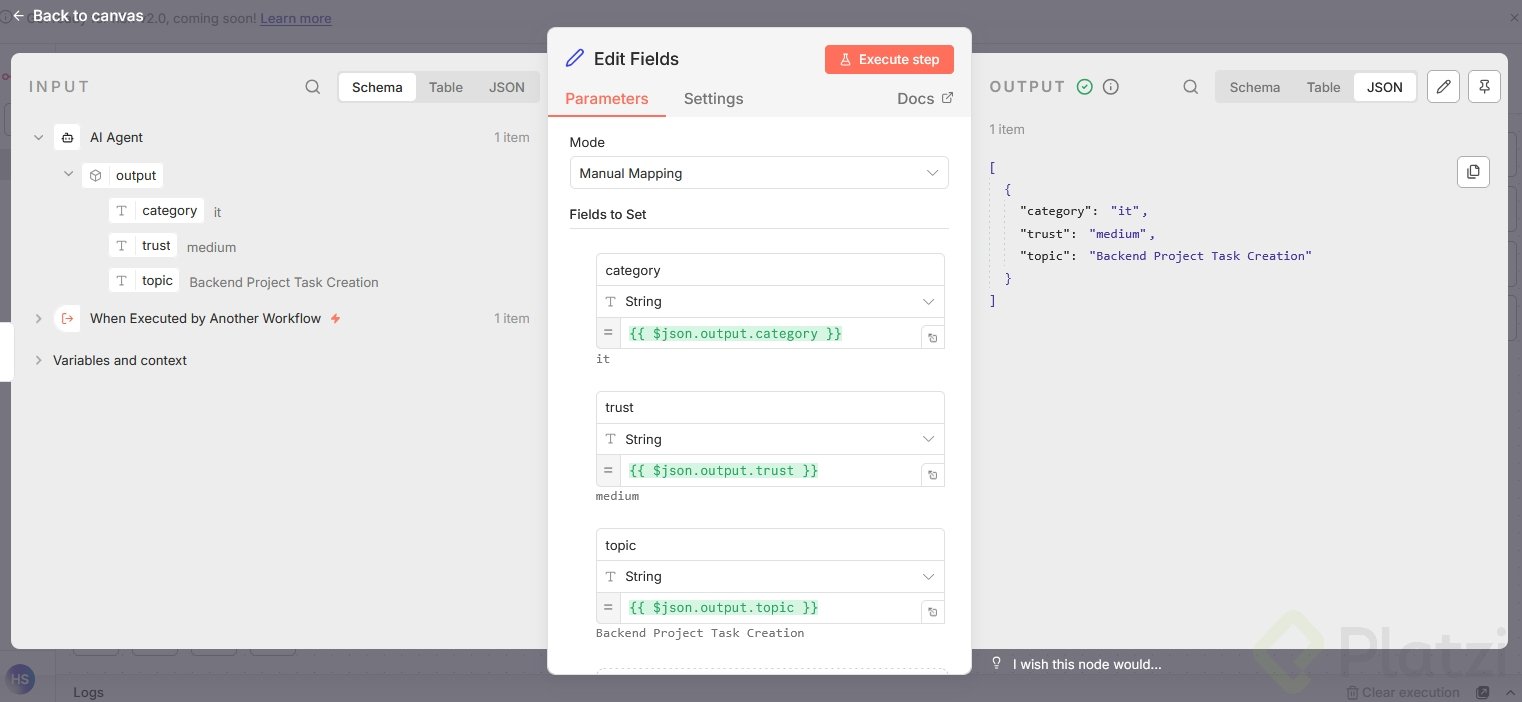This screenshot has height=702, width=1522.
Task: Click the $json.output.trust expression field
Action: (770, 470)
